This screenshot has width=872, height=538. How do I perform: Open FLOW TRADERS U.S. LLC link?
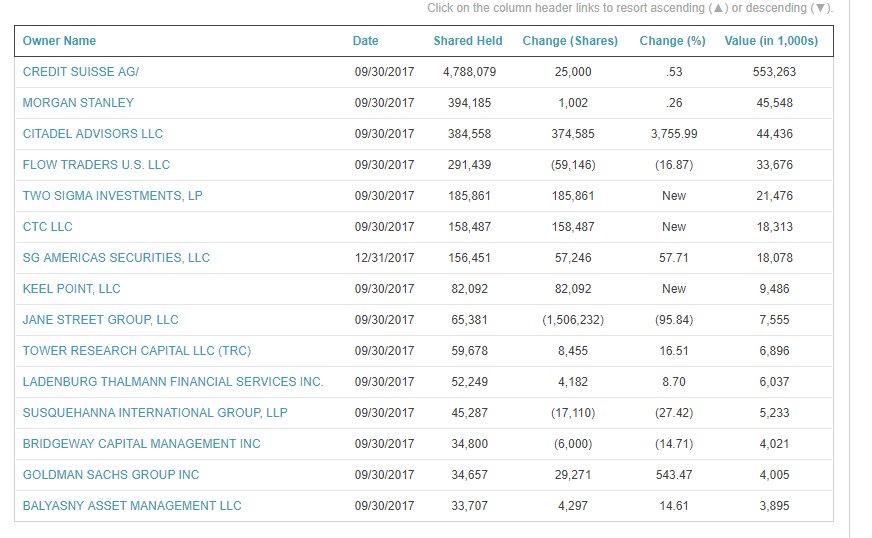coord(96,165)
